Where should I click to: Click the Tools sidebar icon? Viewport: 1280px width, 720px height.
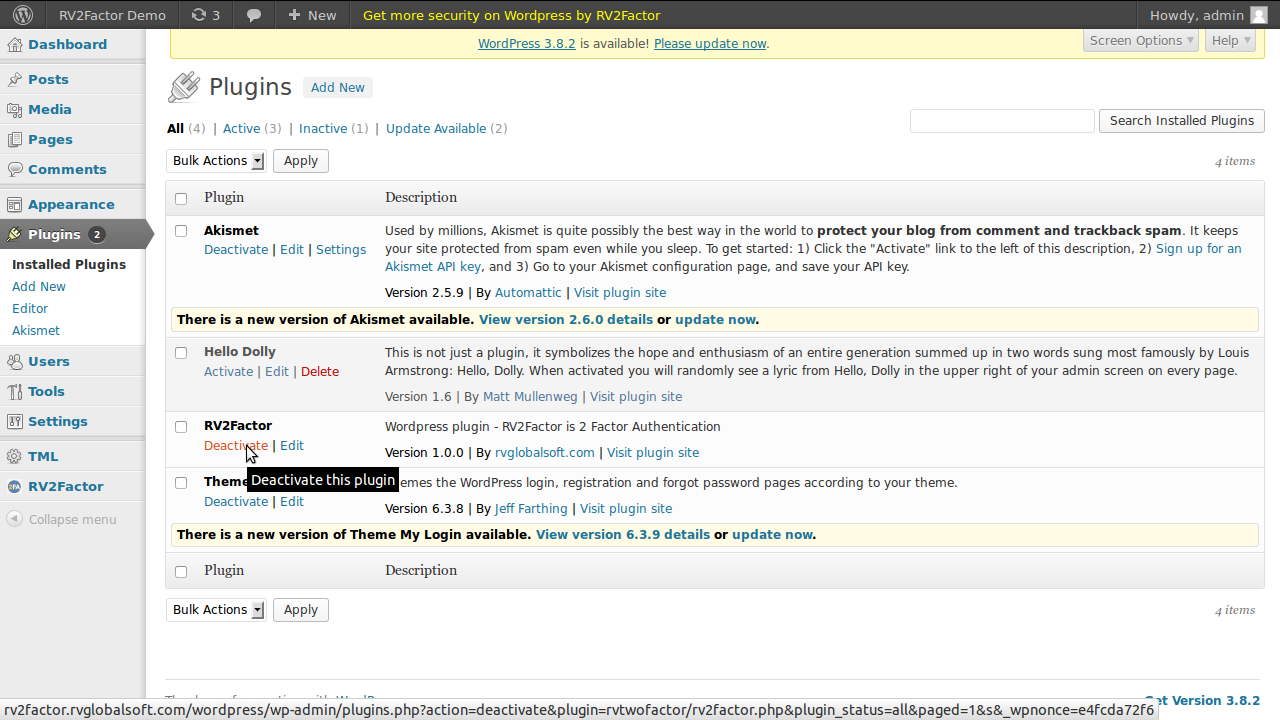14,391
